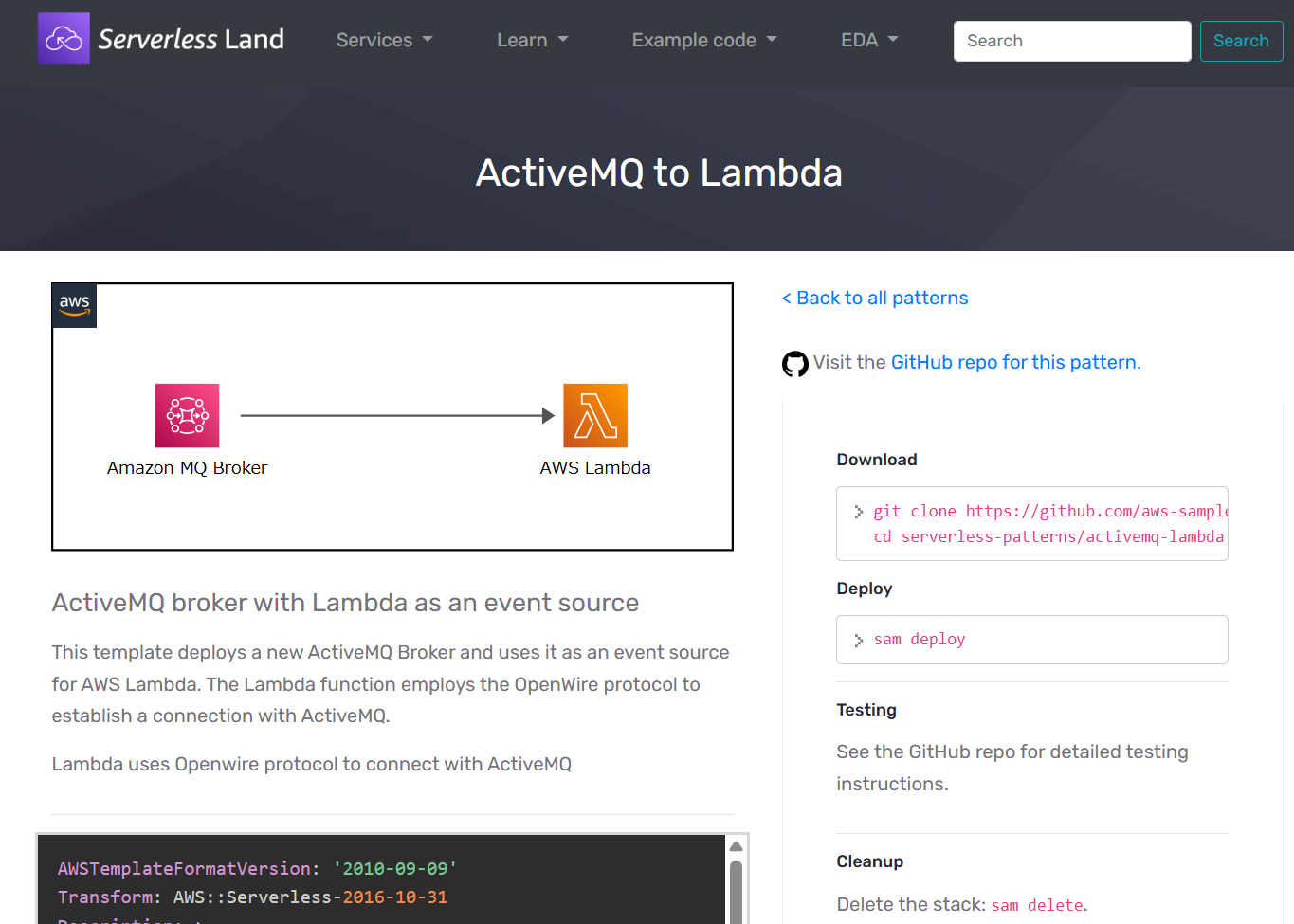Click the GitHub octocat icon
The image size is (1294, 924).
tap(795, 364)
